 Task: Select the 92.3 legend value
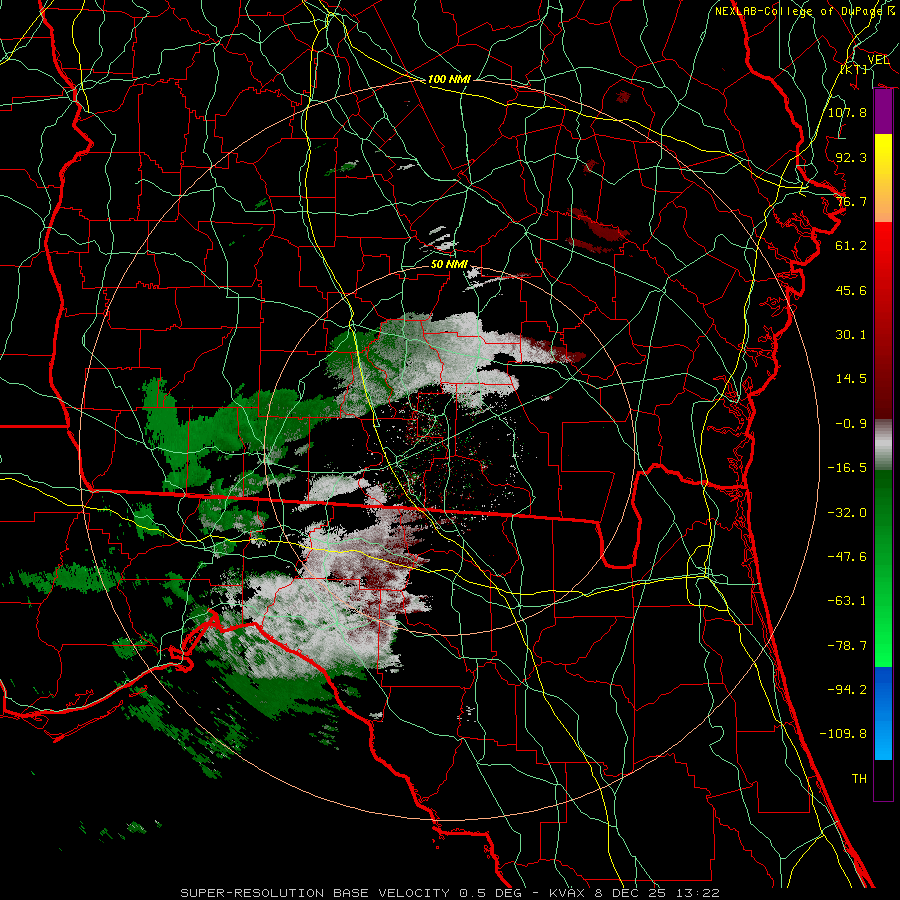coord(851,157)
